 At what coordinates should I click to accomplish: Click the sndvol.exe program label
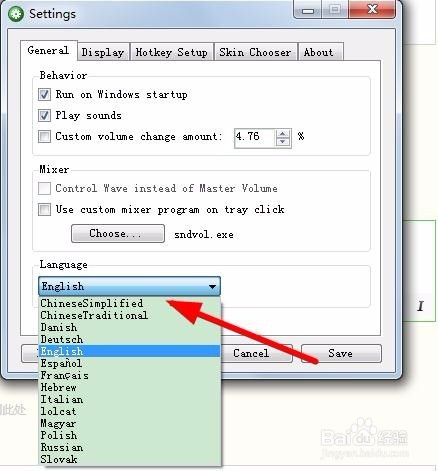tap(204, 234)
